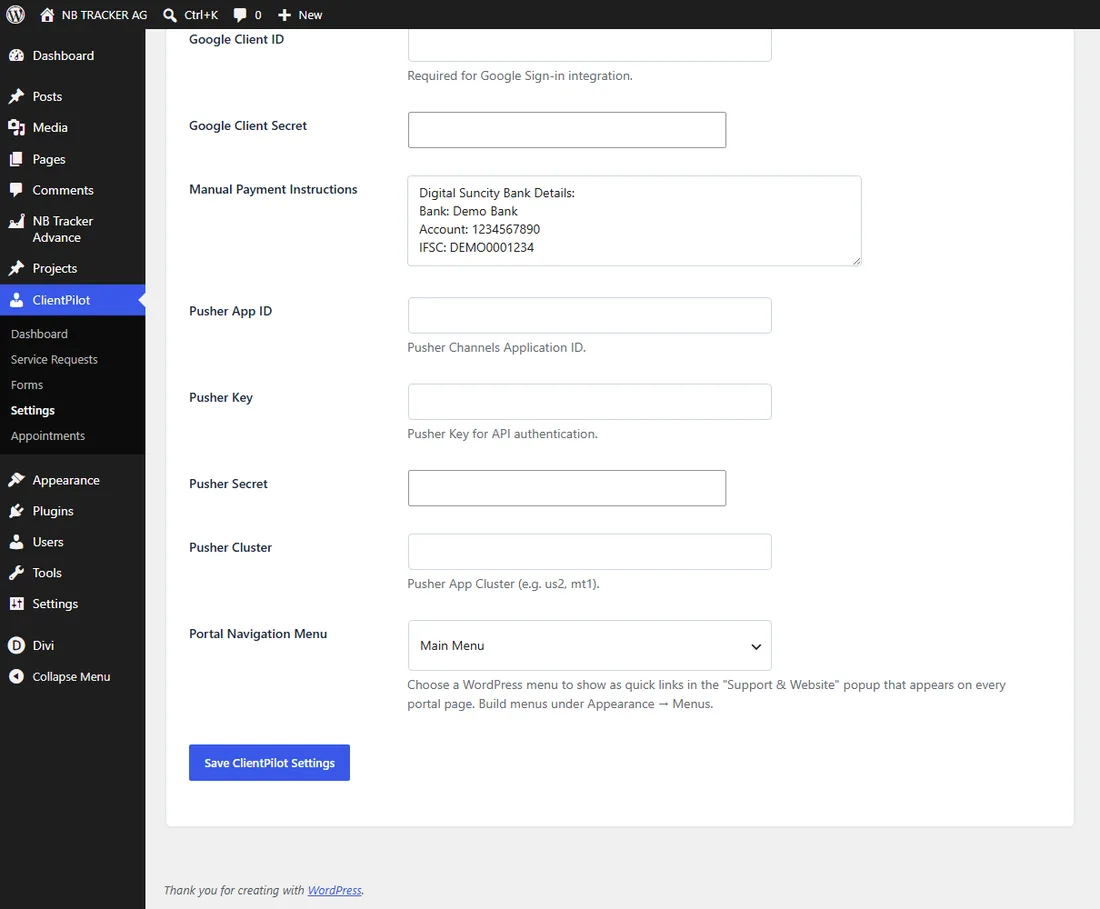Image resolution: width=1100 pixels, height=909 pixels.
Task: Click the Plugins plug icon
Action: click(x=17, y=511)
